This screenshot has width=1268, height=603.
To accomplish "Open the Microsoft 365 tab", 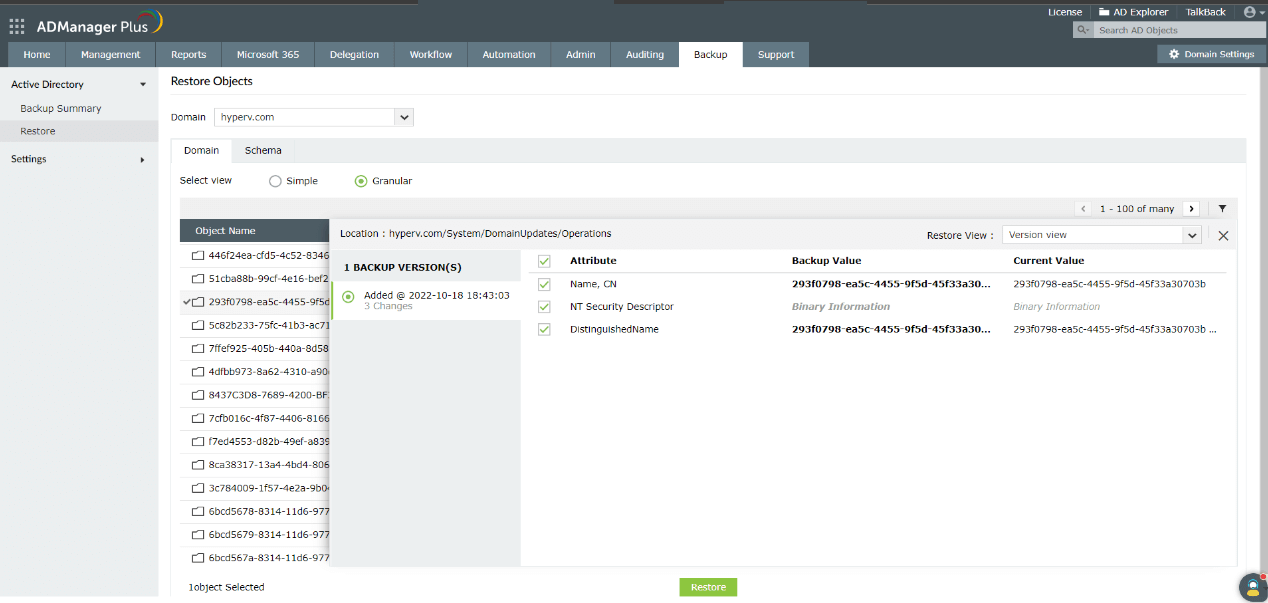I will (x=268, y=55).
